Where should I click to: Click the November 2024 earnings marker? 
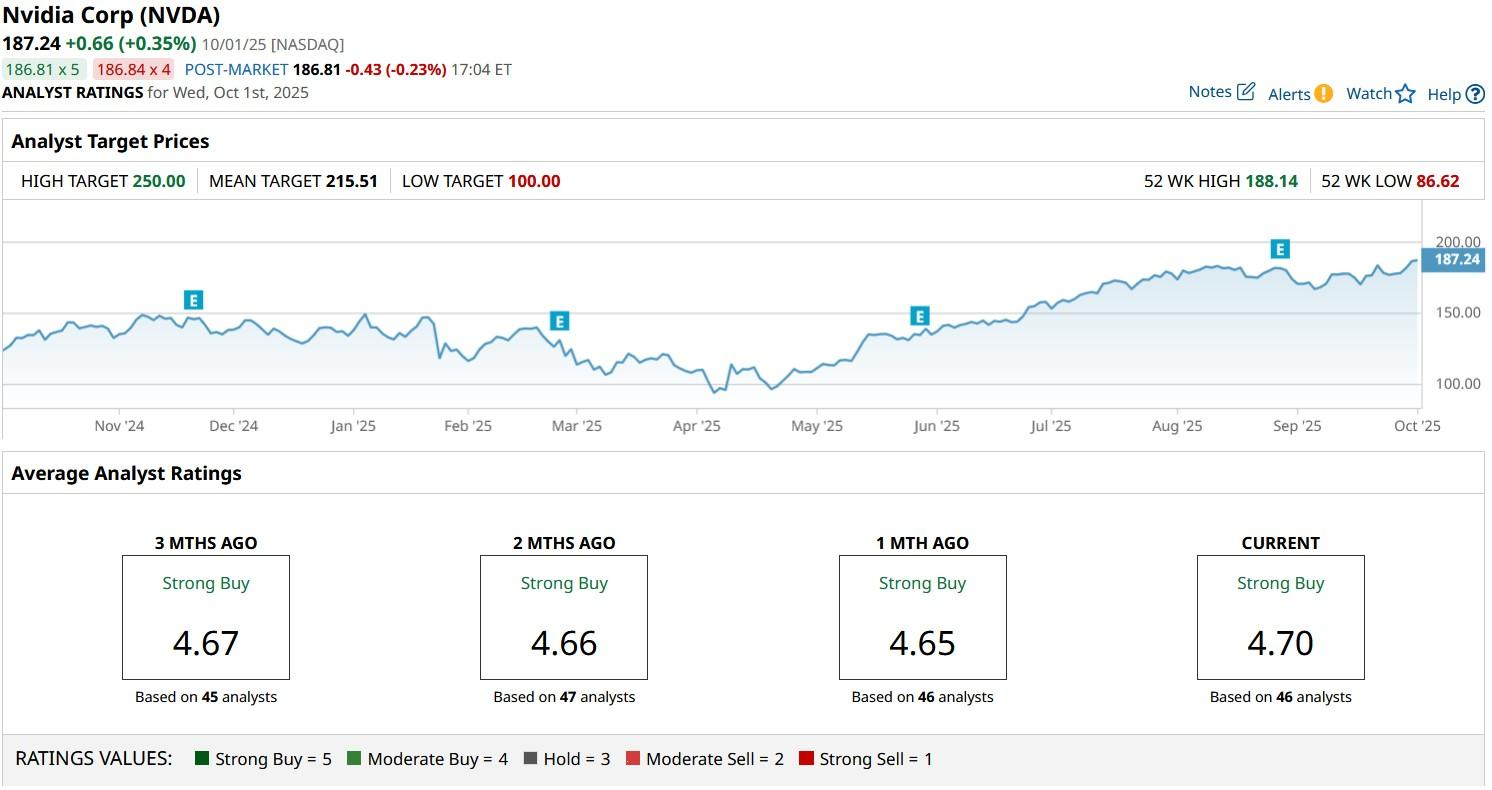click(193, 300)
